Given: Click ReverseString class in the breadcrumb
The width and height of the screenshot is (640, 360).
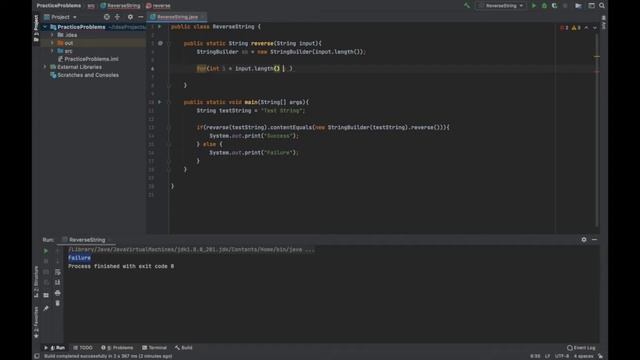Looking at the screenshot, I should point(120,6).
